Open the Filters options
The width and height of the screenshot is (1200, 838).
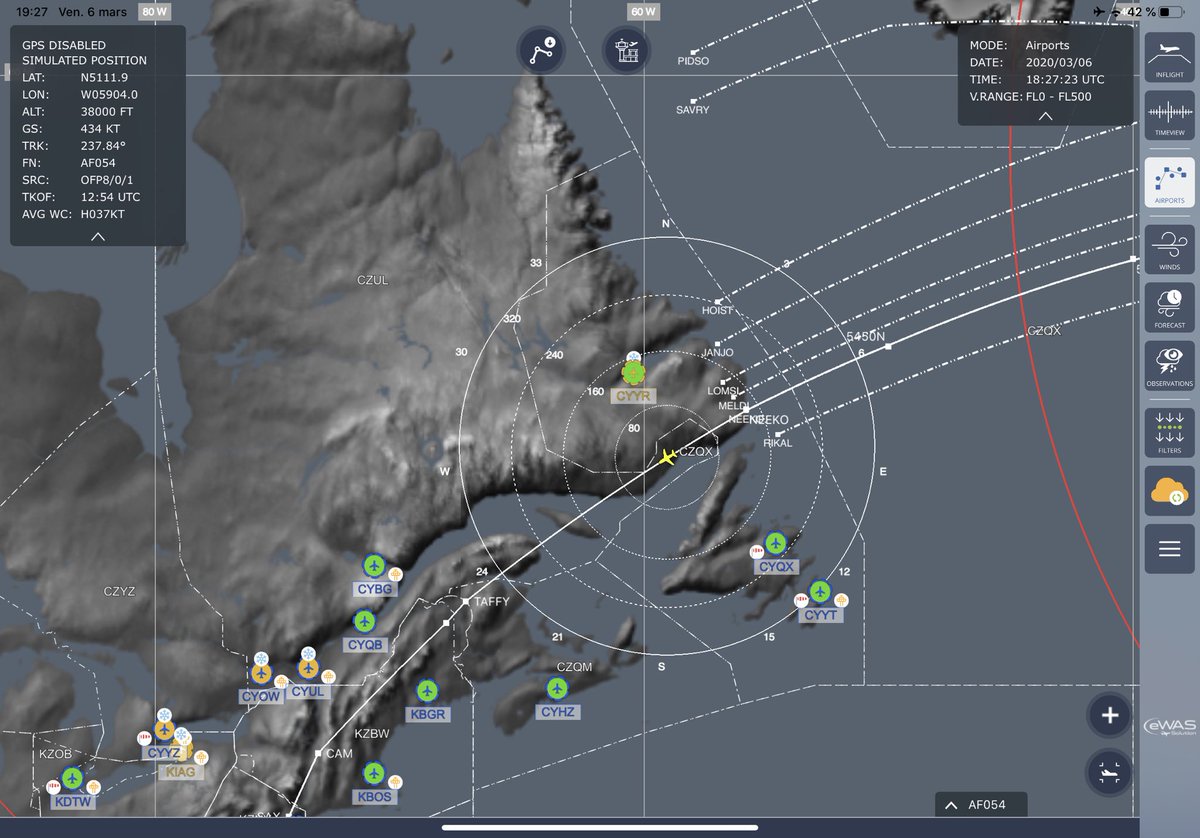pos(1169,432)
